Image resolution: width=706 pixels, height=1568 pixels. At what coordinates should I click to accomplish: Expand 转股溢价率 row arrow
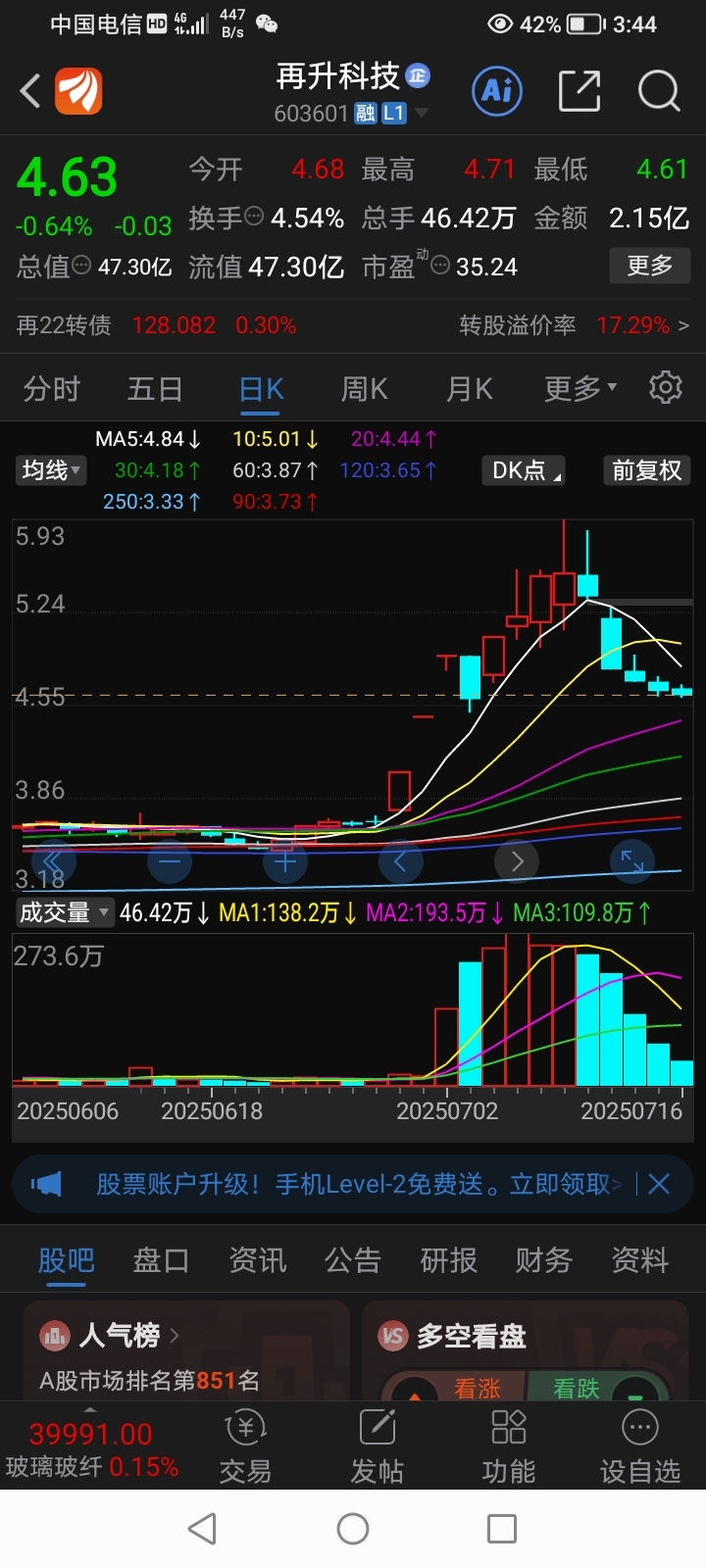click(x=683, y=324)
